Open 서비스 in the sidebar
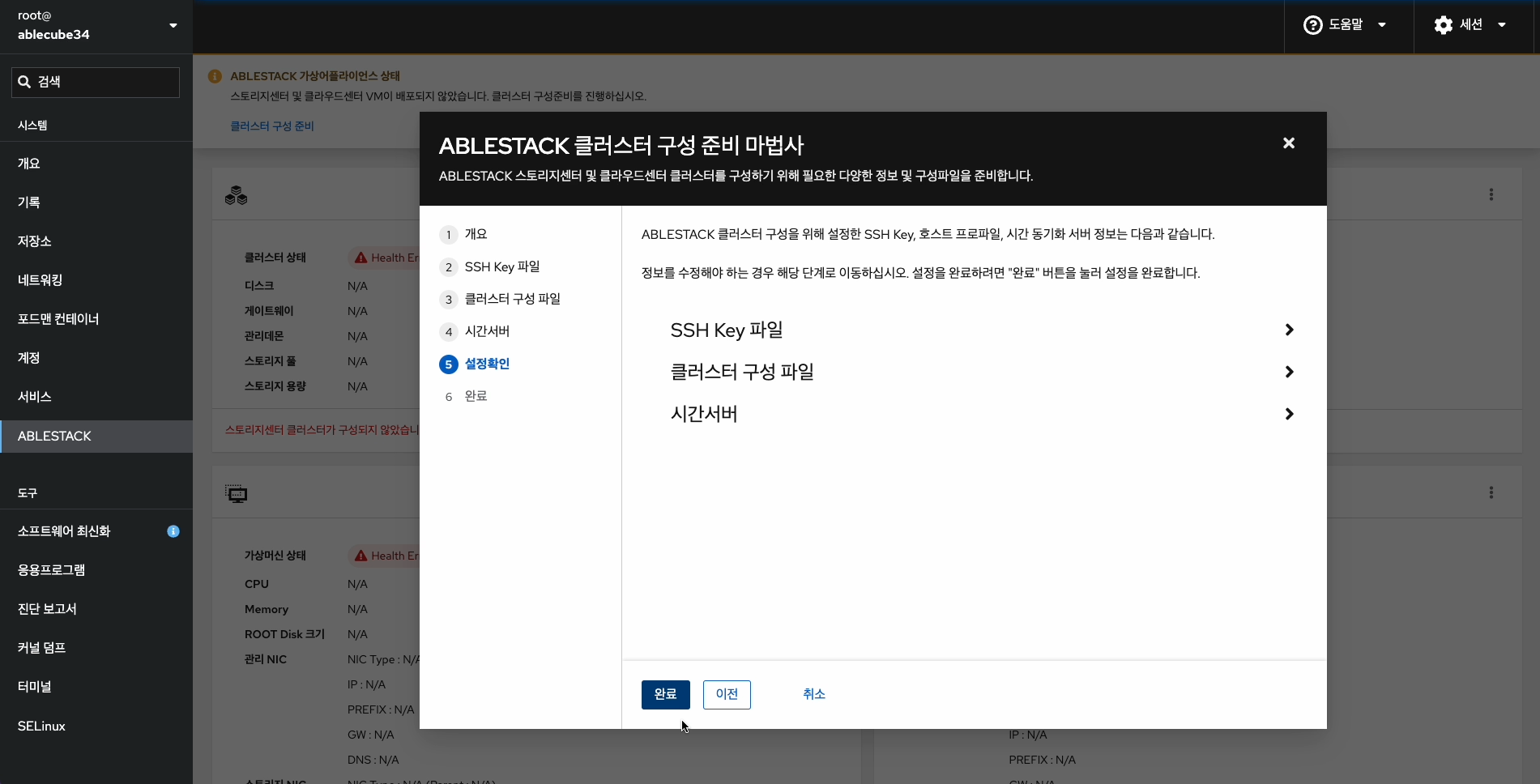1540x784 pixels. (x=96, y=397)
